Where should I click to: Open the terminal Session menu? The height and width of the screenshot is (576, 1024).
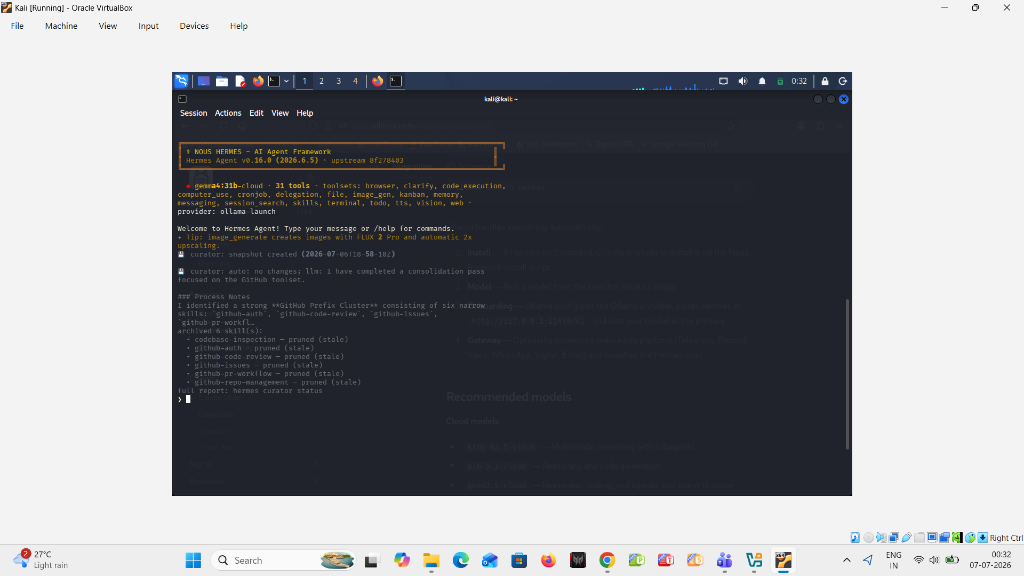tap(193, 113)
